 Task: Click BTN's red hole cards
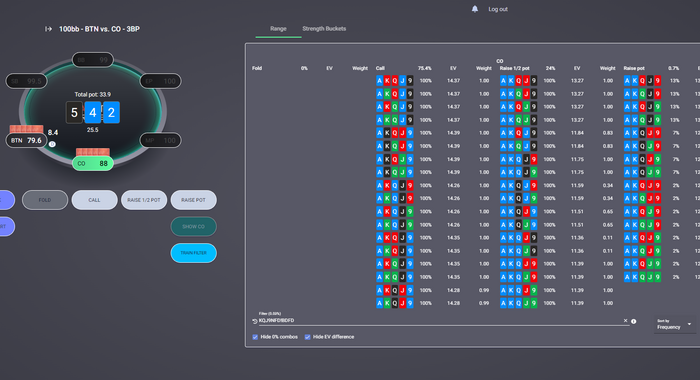coord(26,129)
